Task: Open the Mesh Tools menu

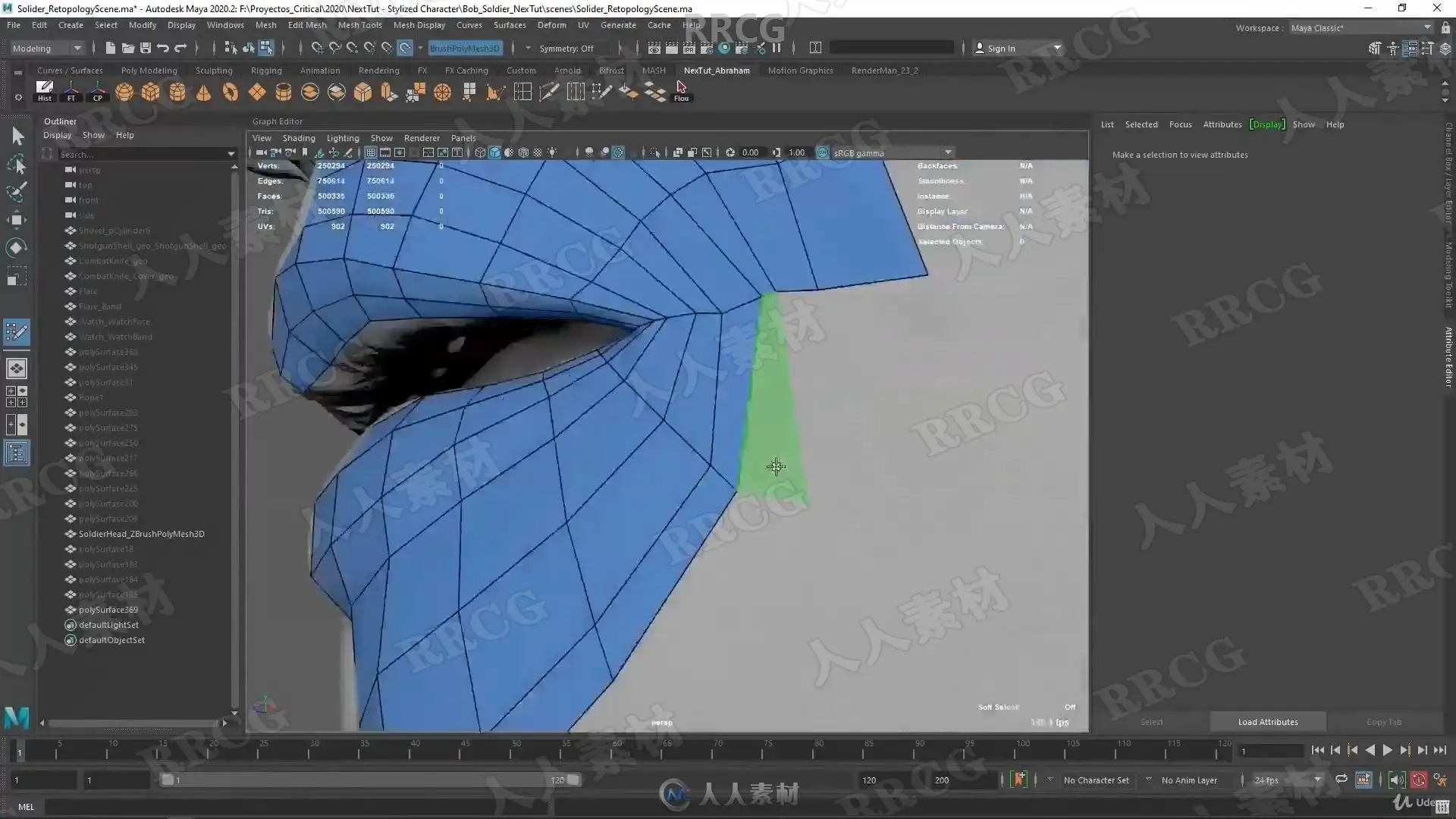Action: pos(359,25)
